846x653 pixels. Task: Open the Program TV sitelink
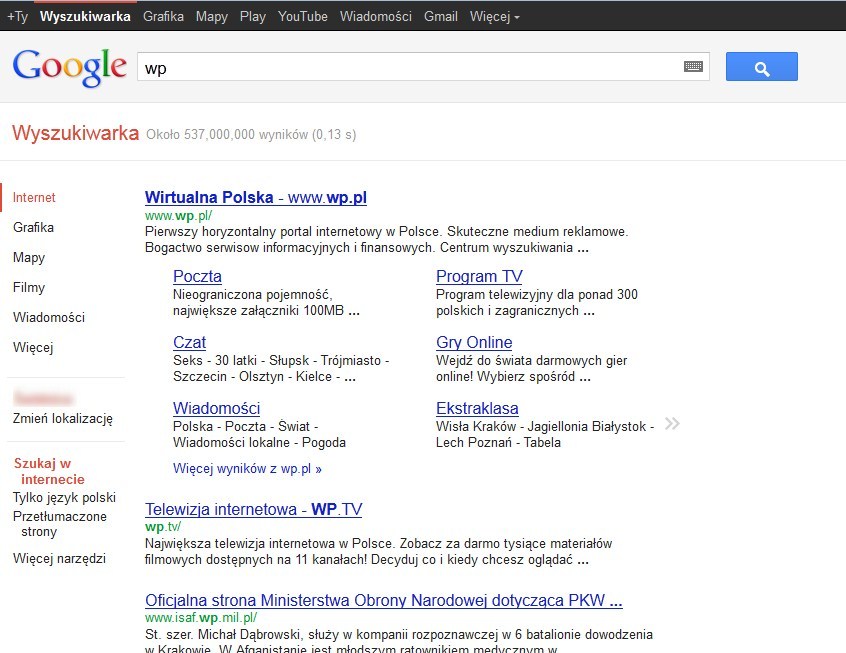(x=479, y=276)
